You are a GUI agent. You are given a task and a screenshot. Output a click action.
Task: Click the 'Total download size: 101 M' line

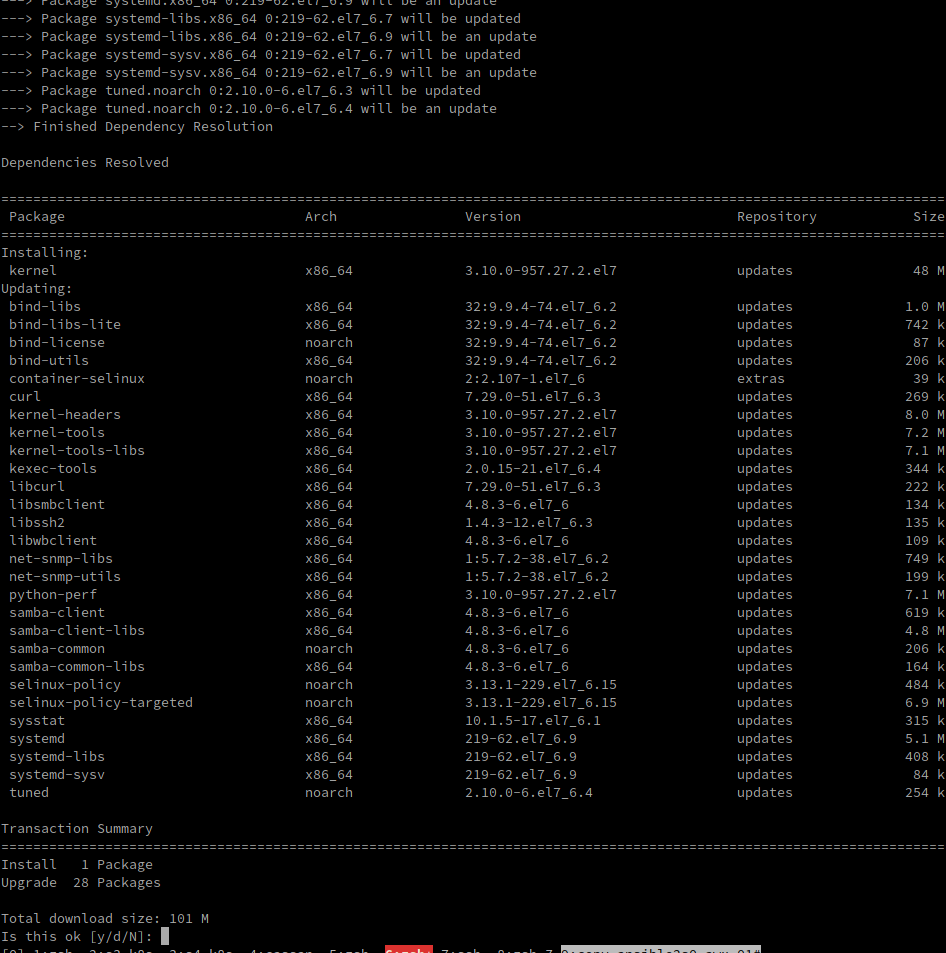tap(105, 919)
